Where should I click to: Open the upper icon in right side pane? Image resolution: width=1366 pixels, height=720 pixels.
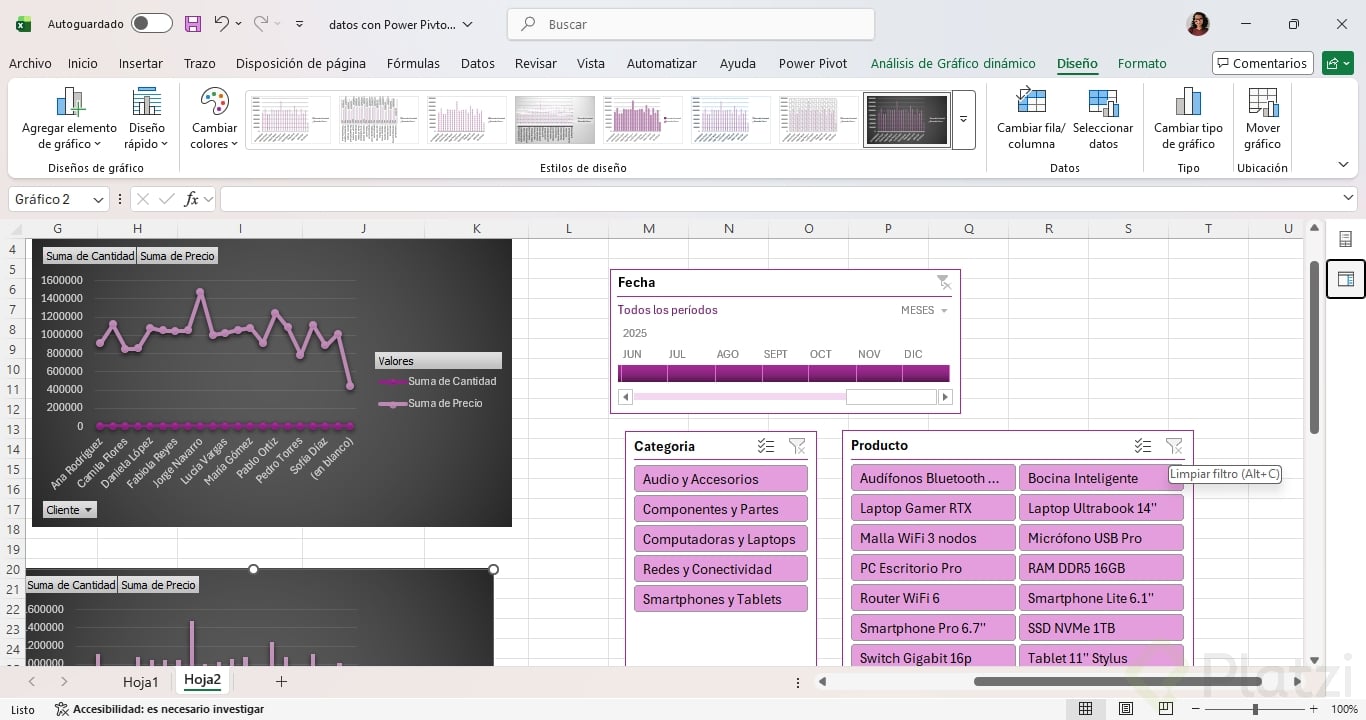tap(1345, 239)
